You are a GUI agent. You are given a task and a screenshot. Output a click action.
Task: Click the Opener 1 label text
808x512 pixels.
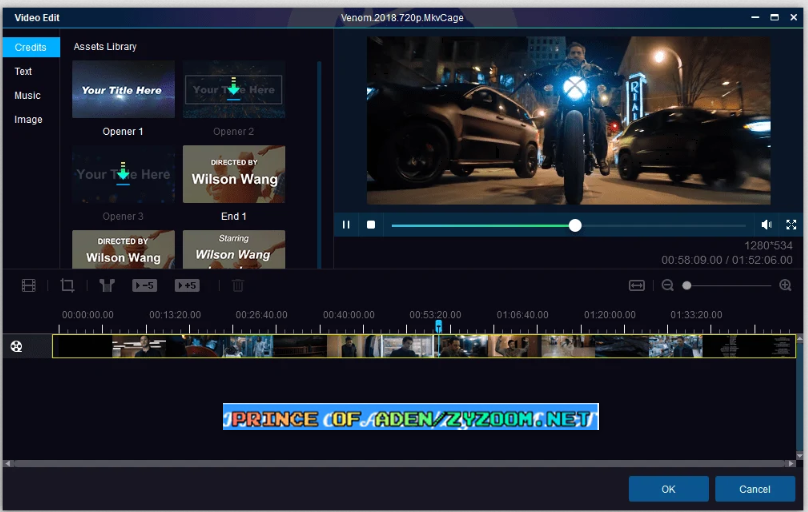tap(123, 131)
